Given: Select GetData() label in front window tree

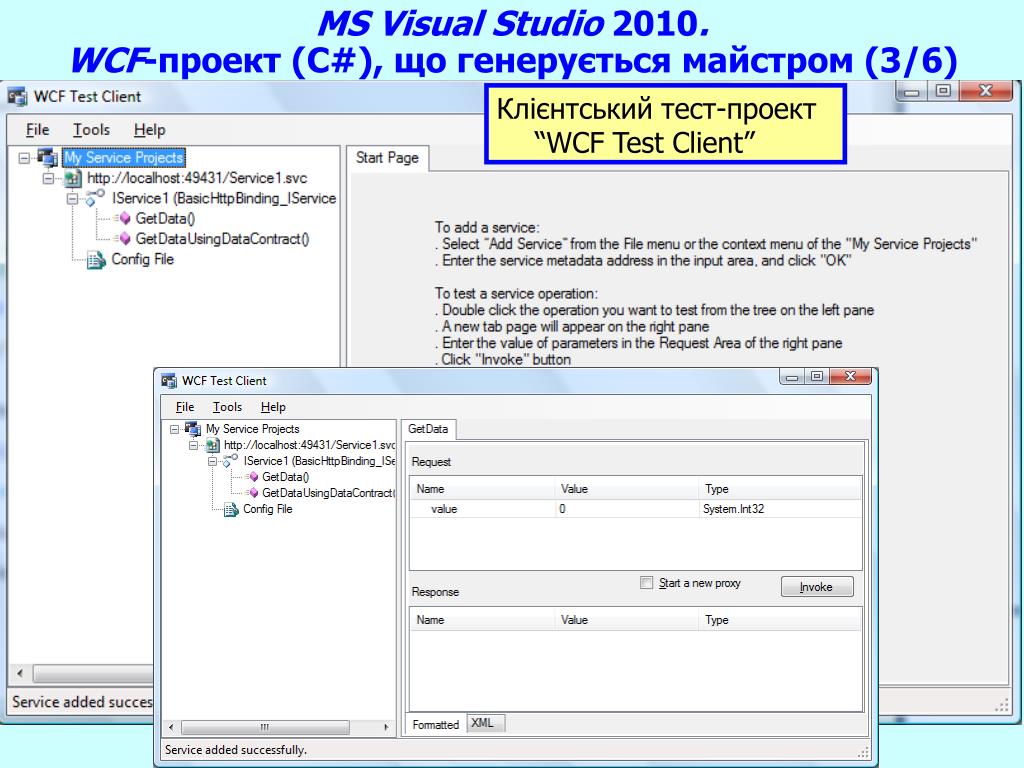Looking at the screenshot, I should tap(285, 477).
